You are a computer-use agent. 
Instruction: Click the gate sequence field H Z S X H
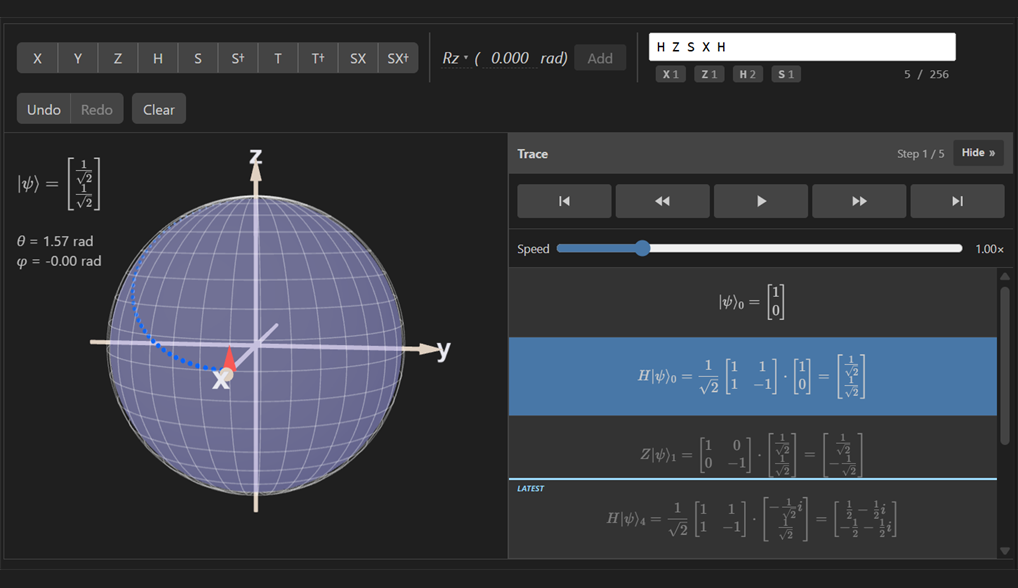click(x=802, y=47)
